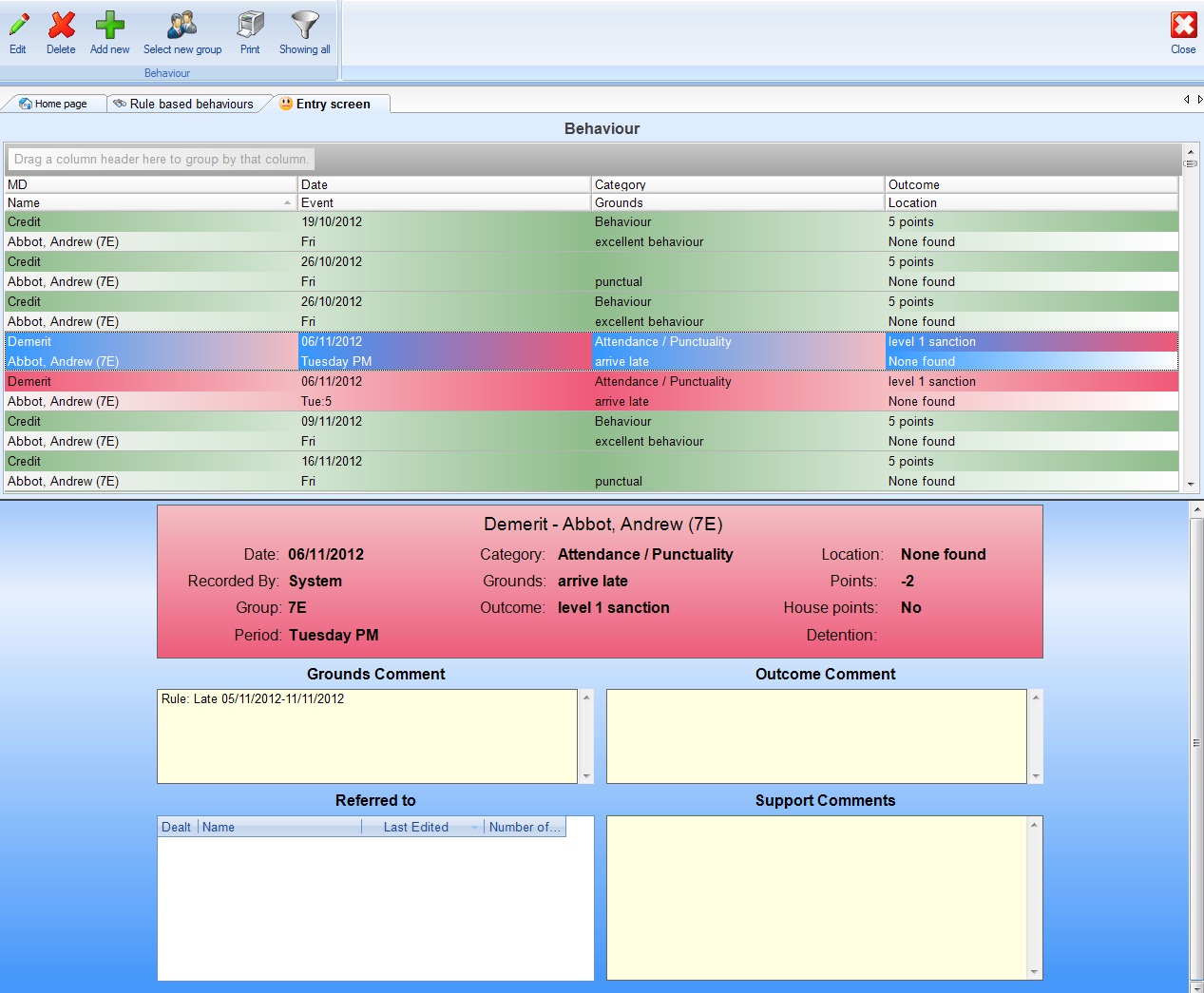Select the highlighted Demerit Tuesday PM row
Viewport: 1204px width, 993px height.
(x=591, y=352)
